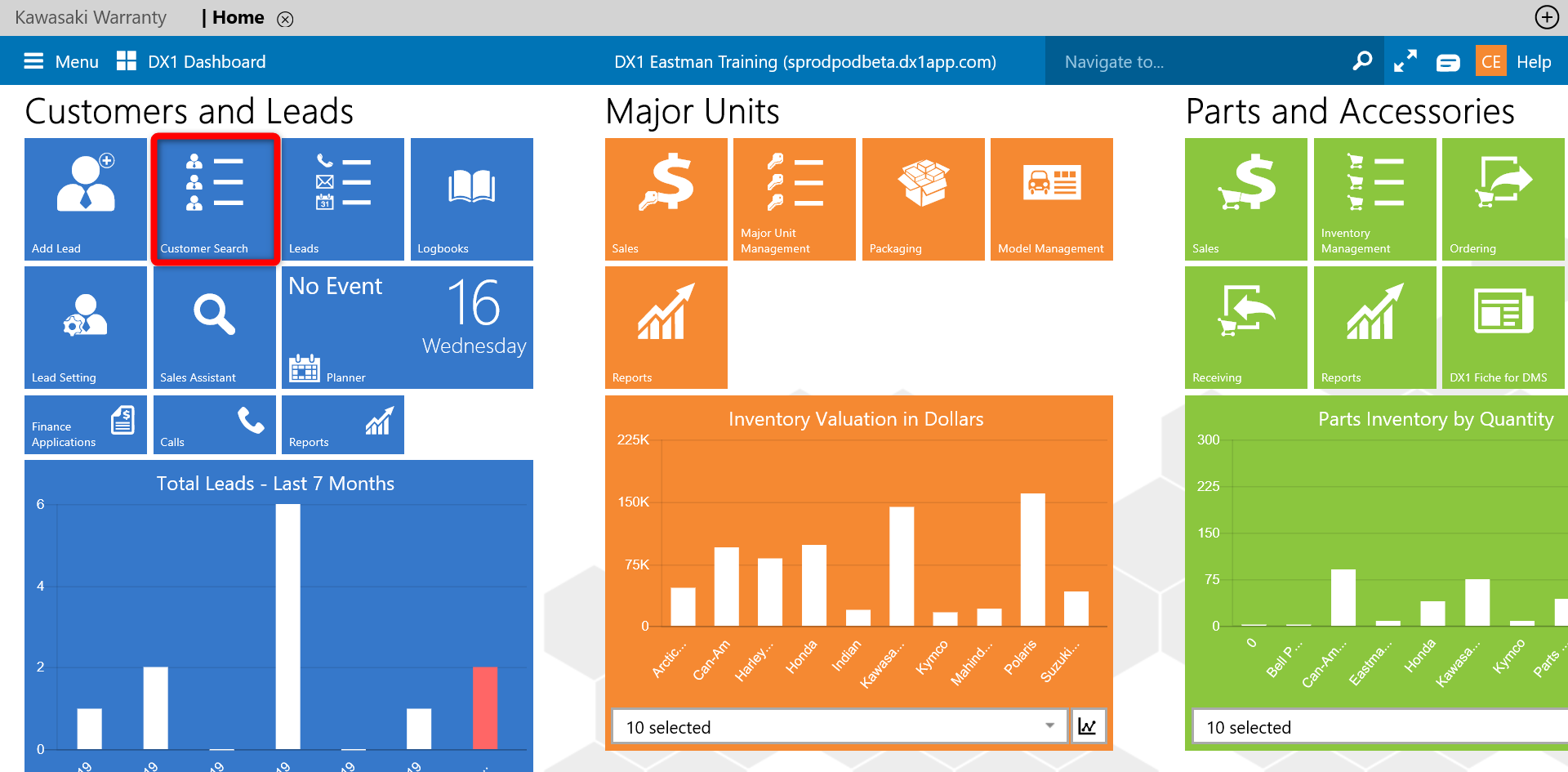The width and height of the screenshot is (1568, 772).
Task: Switch Inventory Valuation chart type button
Action: tap(1088, 726)
